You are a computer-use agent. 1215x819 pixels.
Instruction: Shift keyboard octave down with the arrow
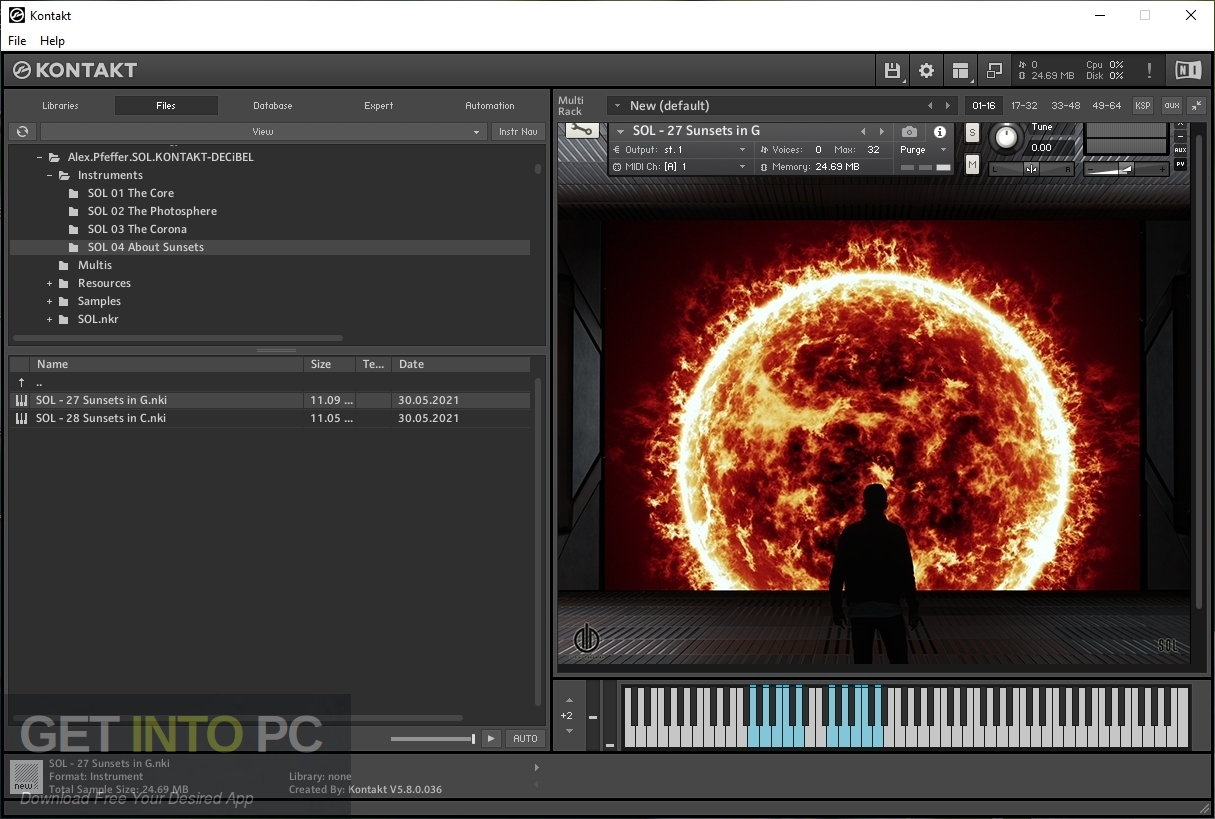569,731
